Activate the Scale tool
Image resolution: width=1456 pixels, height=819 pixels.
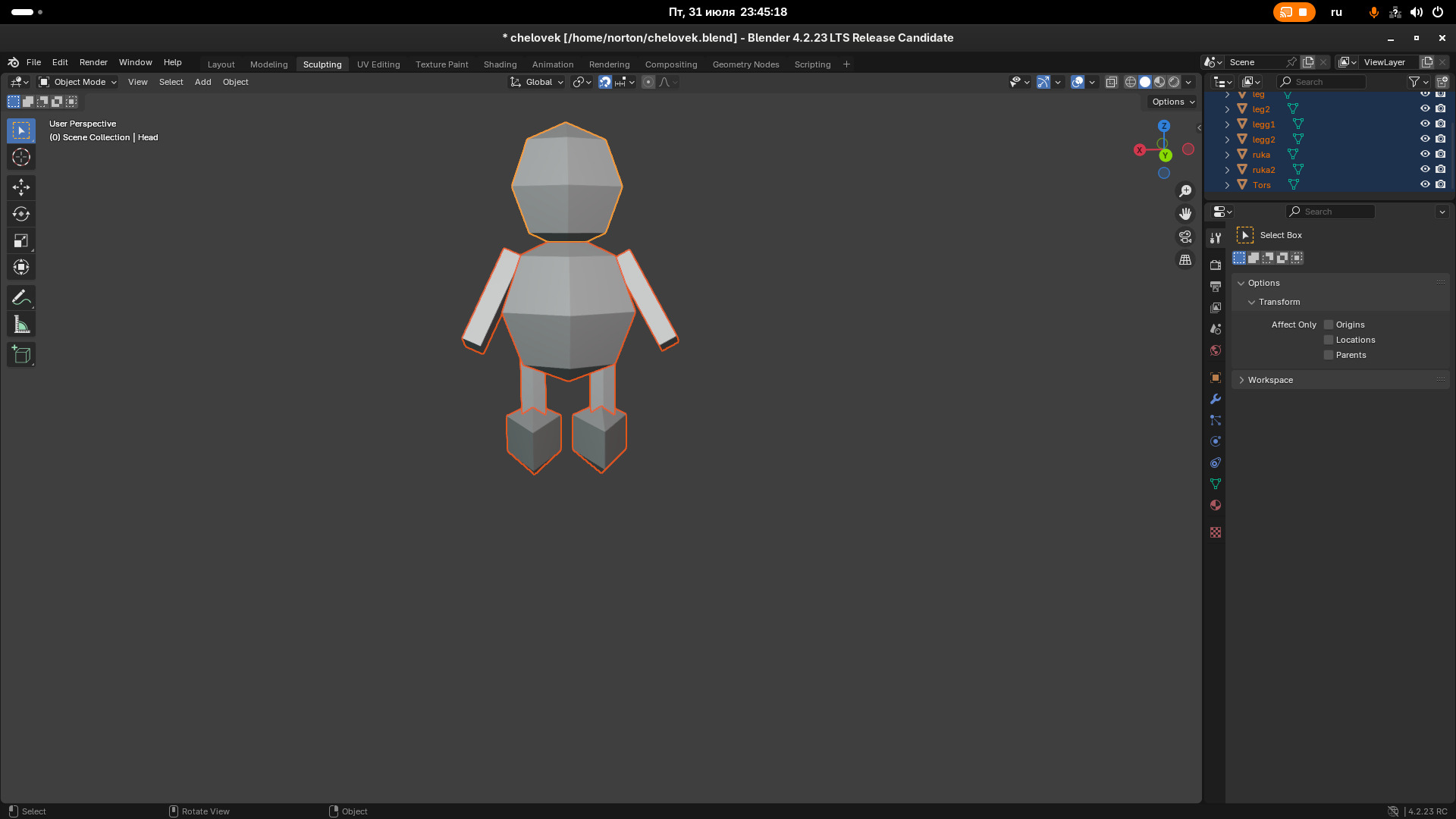(x=21, y=240)
